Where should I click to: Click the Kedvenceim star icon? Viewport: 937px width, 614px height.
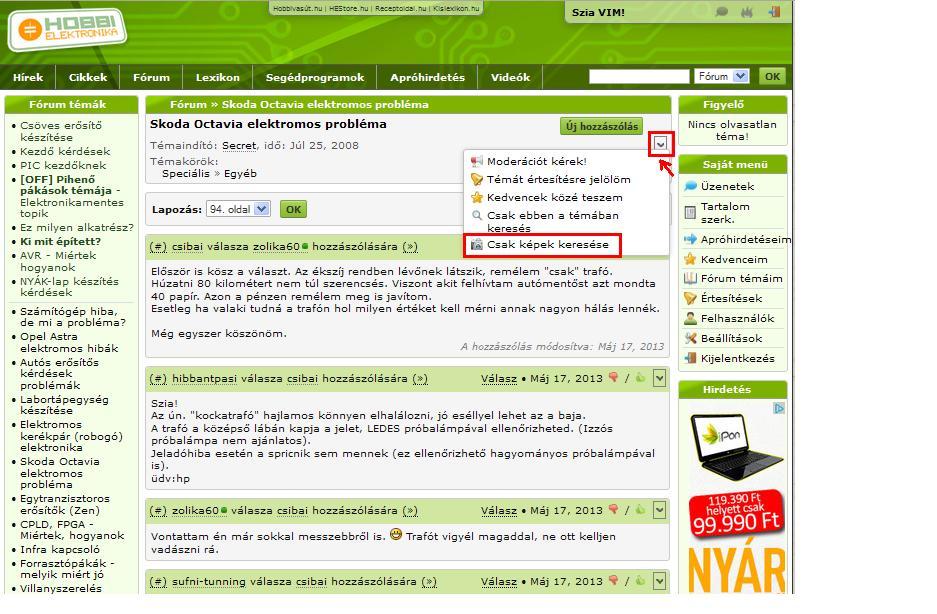coord(690,259)
